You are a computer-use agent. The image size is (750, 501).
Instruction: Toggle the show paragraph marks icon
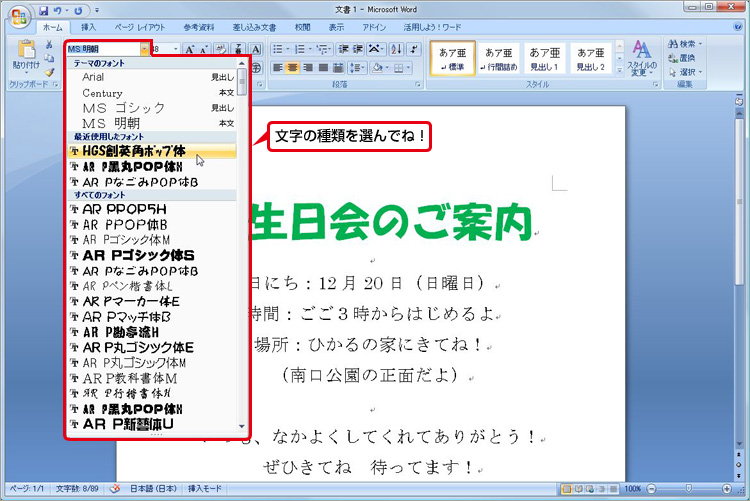pos(414,49)
